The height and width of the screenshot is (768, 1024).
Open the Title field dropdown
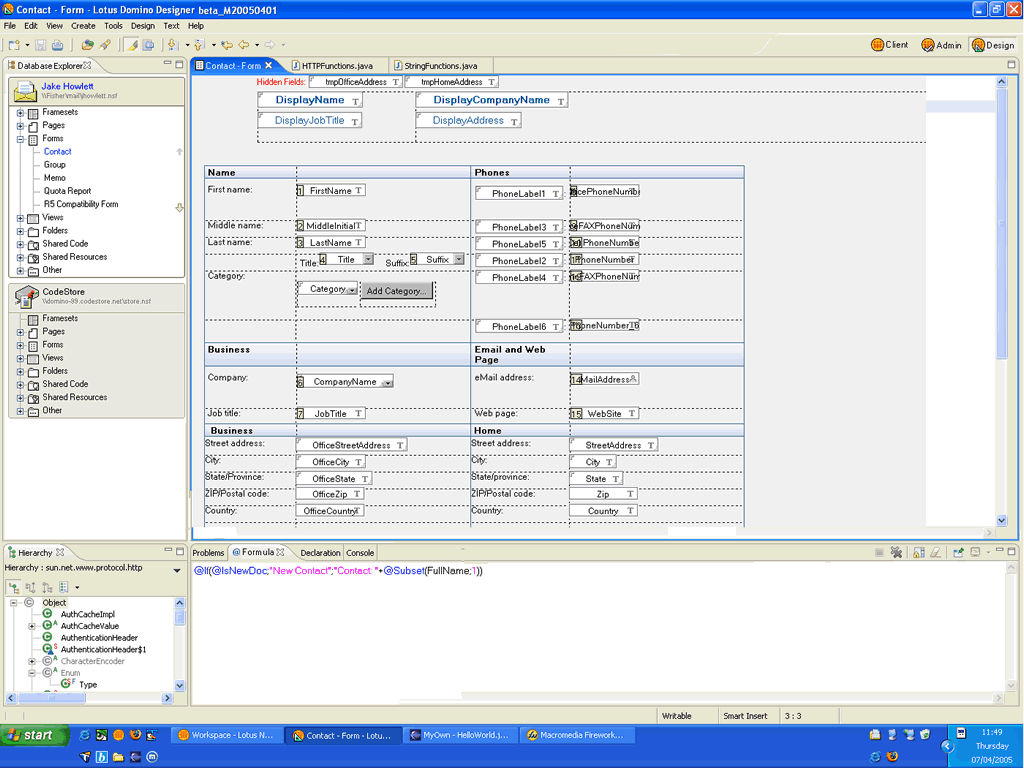368,259
